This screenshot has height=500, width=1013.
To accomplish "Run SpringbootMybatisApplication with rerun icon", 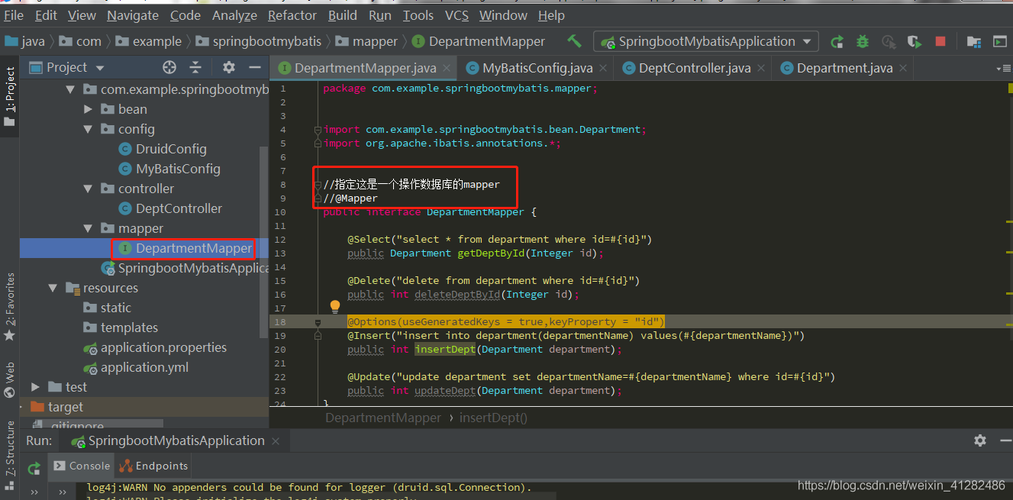I will coord(837,42).
